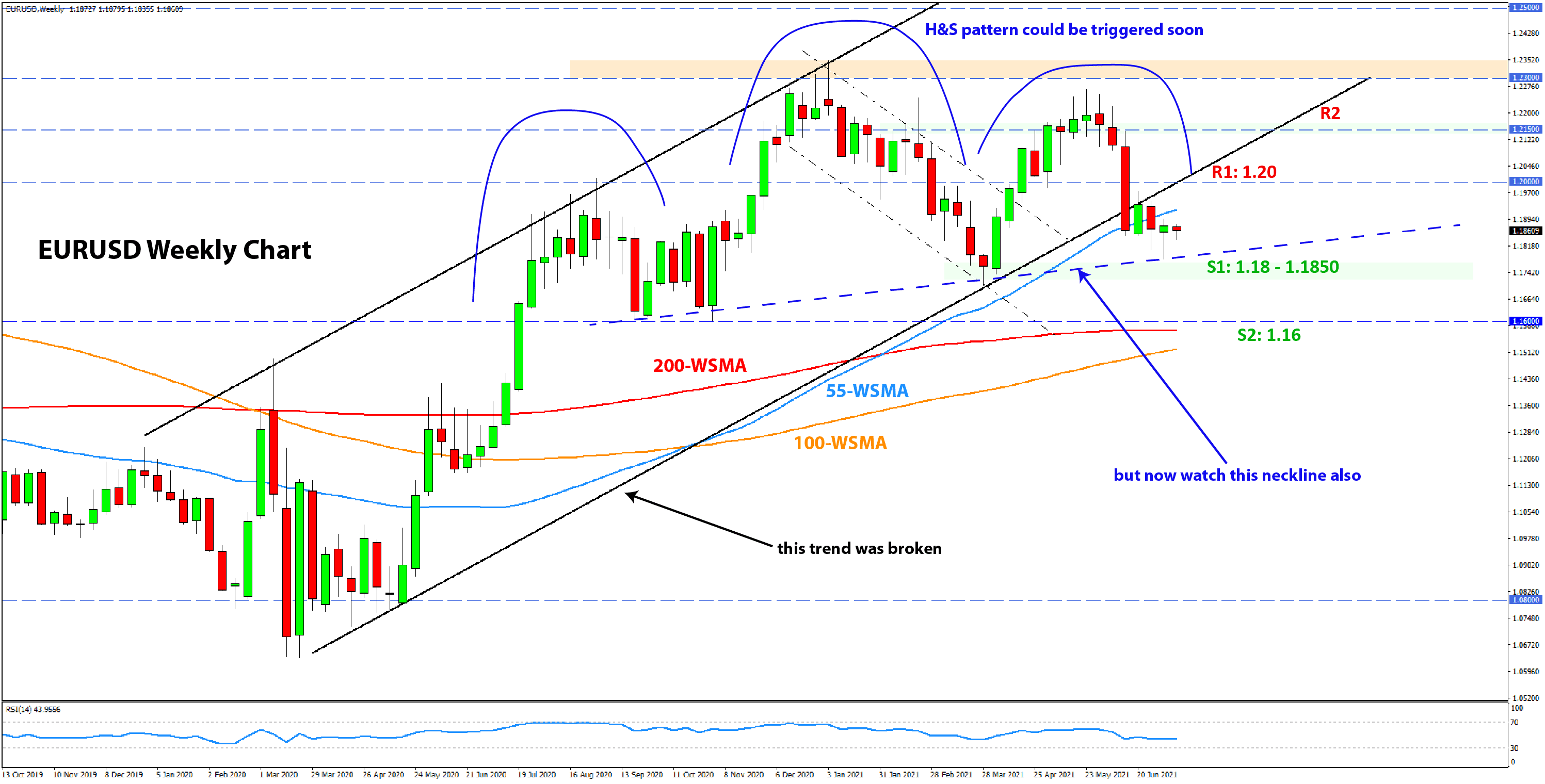
Task: Click the '19 Jul 2020' date label
Action: point(536,774)
